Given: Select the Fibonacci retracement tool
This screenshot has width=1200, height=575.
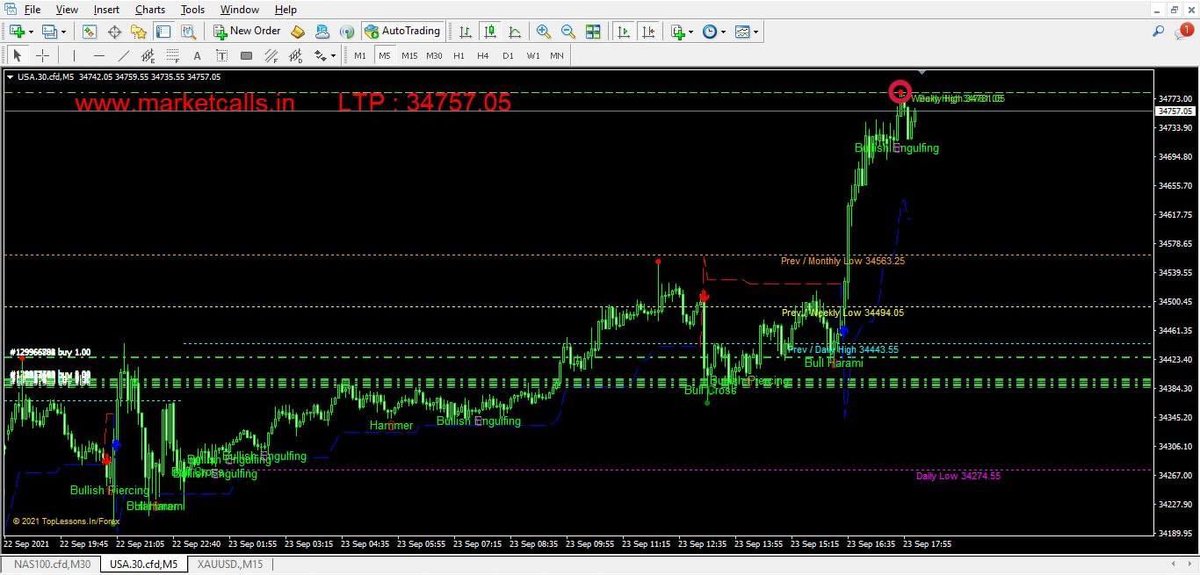Looking at the screenshot, I should [x=172, y=55].
